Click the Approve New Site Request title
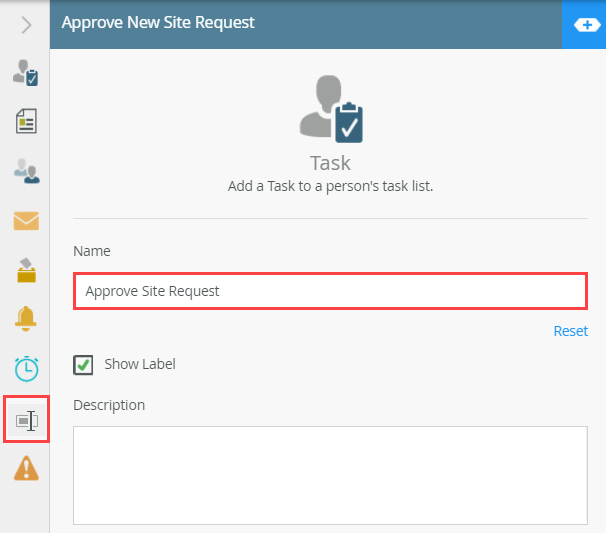The width and height of the screenshot is (606, 533). pyautogui.click(x=158, y=23)
